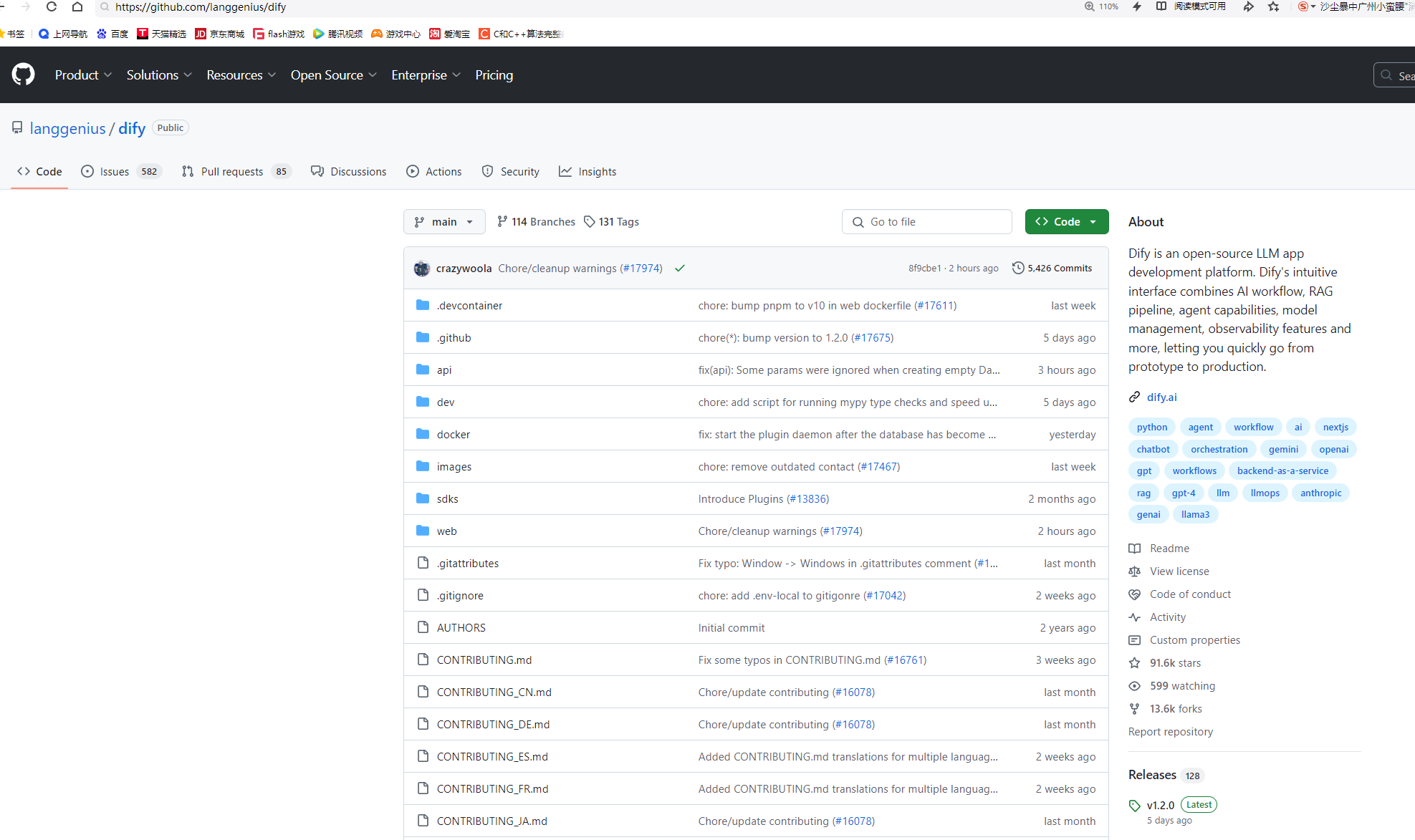The height and width of the screenshot is (840, 1415).
Task: Click the GitHub Octocat logo
Action: coord(23,74)
